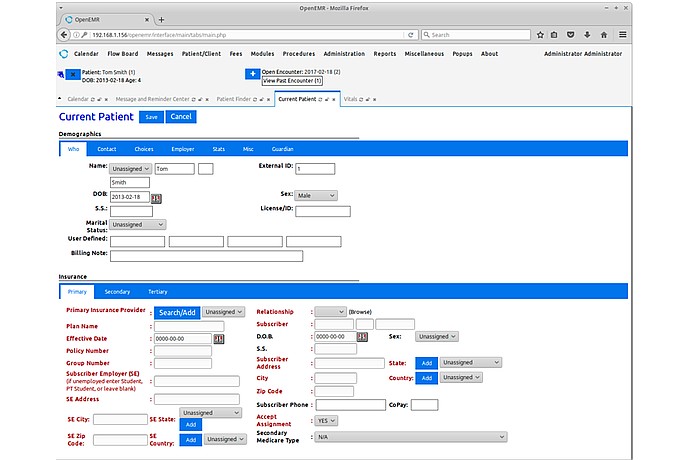Open name title Unassigned dropdown
The height and width of the screenshot is (460, 690).
(130, 169)
